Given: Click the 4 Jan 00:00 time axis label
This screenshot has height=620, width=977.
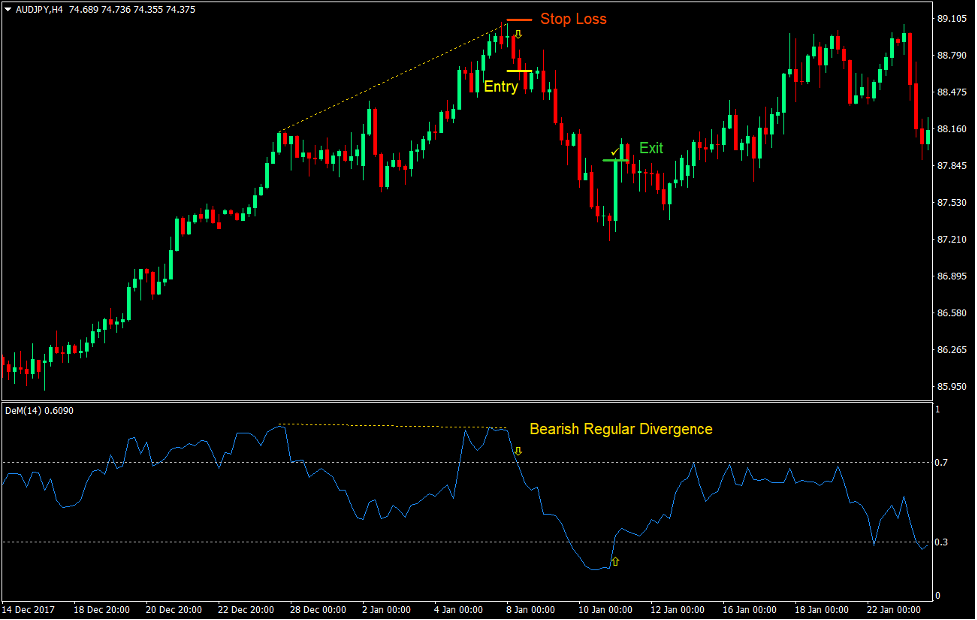Looking at the screenshot, I should (459, 610).
